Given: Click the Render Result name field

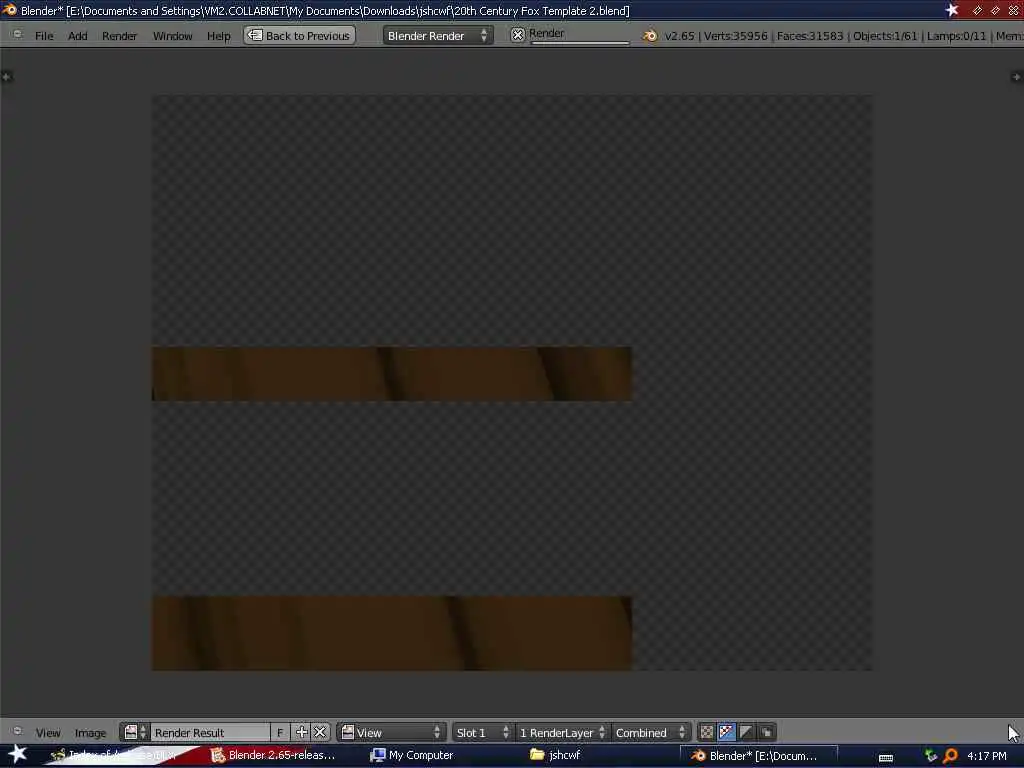Looking at the screenshot, I should tap(210, 733).
